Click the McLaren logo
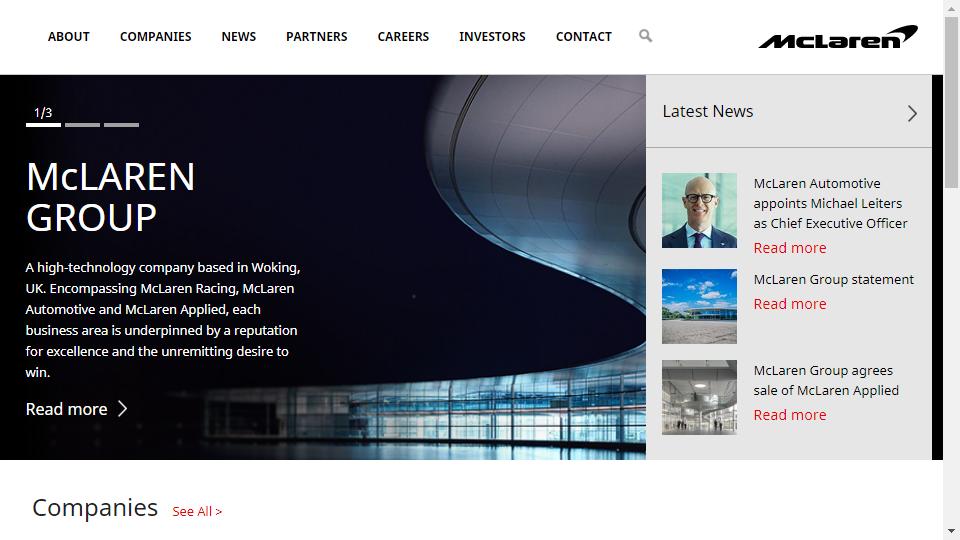 [x=837, y=38]
